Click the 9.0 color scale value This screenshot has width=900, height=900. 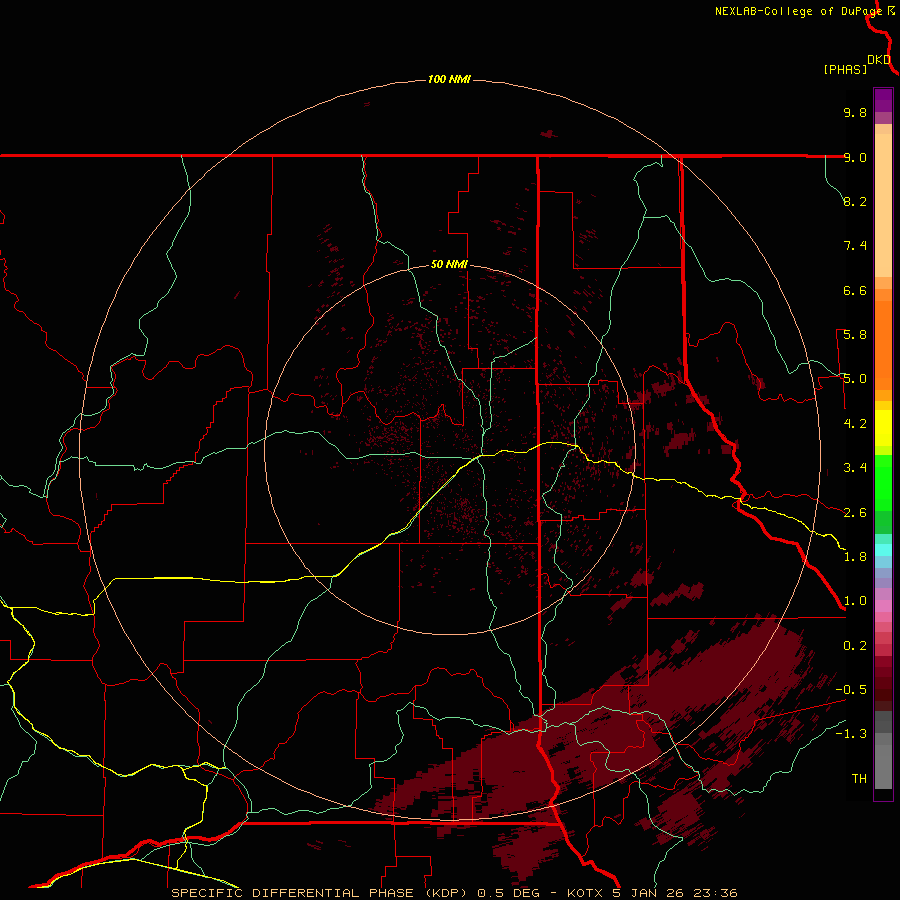tap(855, 157)
